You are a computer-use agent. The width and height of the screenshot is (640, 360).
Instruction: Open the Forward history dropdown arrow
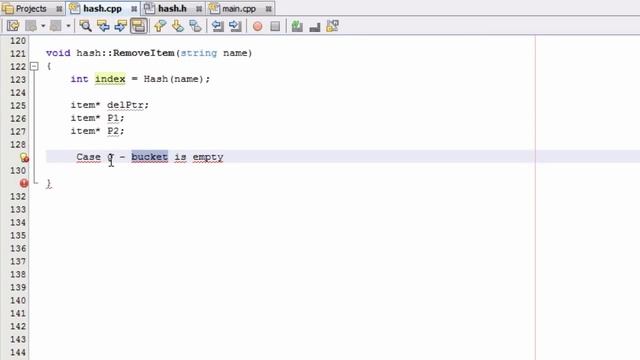[x=68, y=26]
